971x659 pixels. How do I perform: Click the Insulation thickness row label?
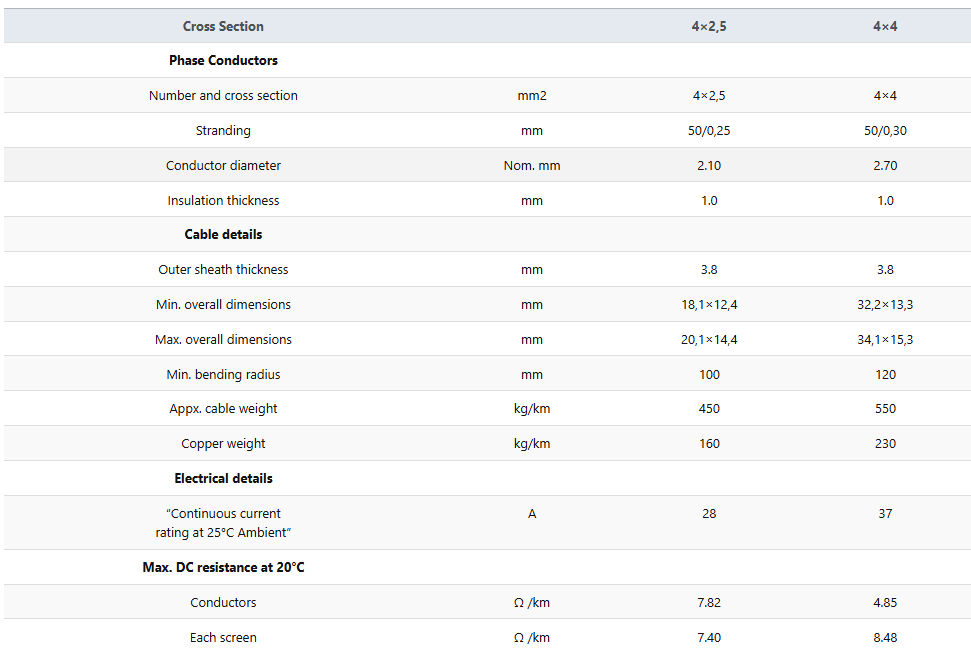click(x=223, y=201)
